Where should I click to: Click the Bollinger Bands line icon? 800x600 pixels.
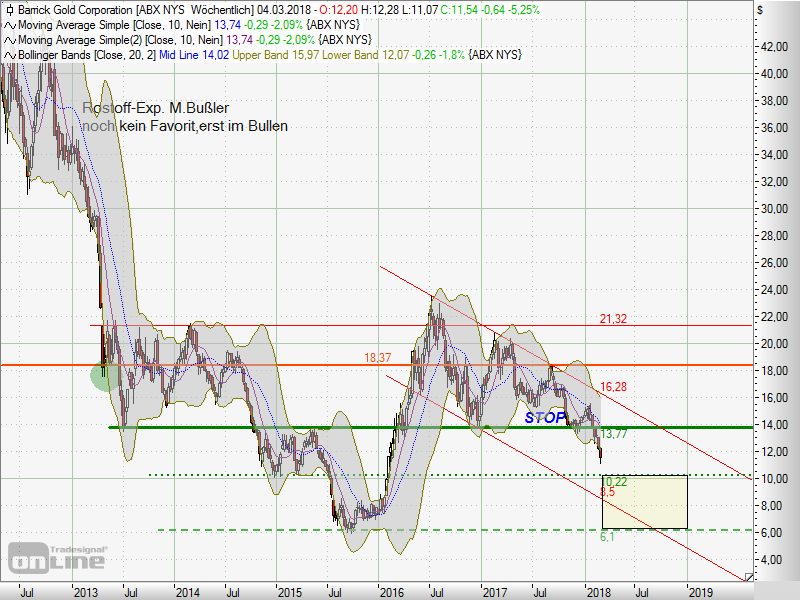point(10,55)
